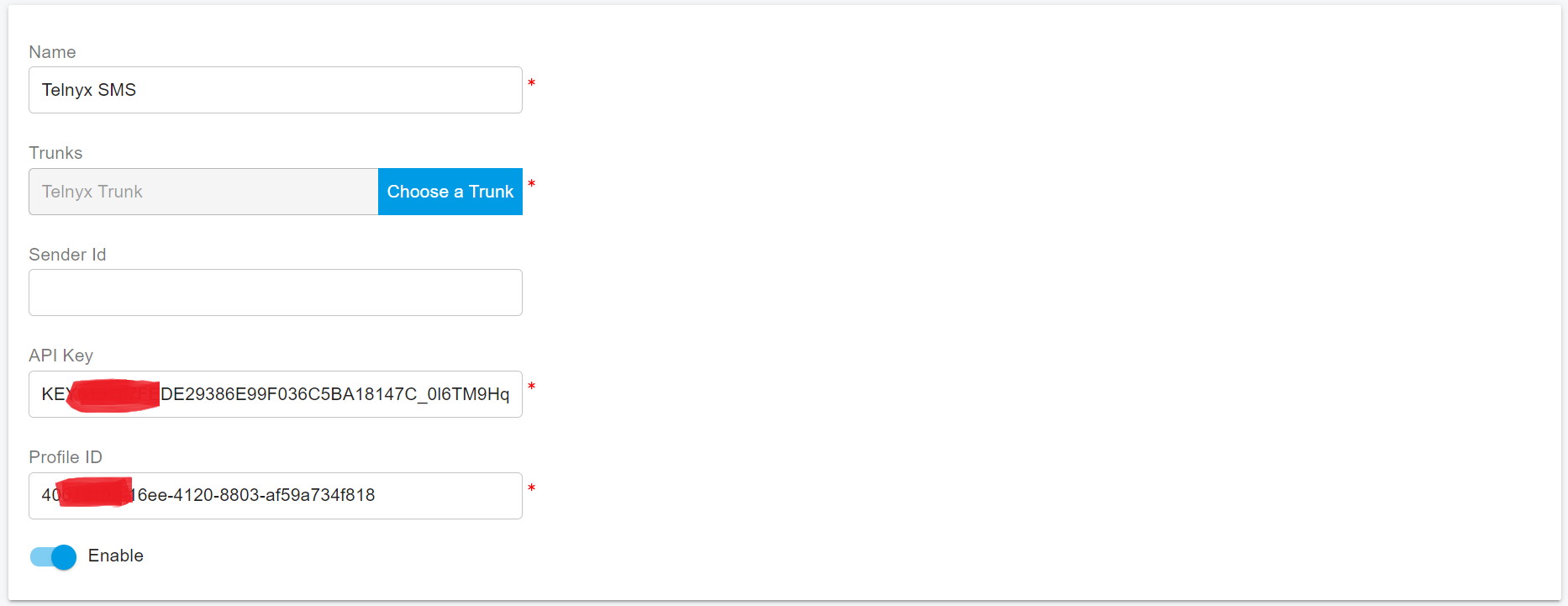Click the Sender Id label
Image resolution: width=1568 pixels, height=606 pixels.
[67, 255]
